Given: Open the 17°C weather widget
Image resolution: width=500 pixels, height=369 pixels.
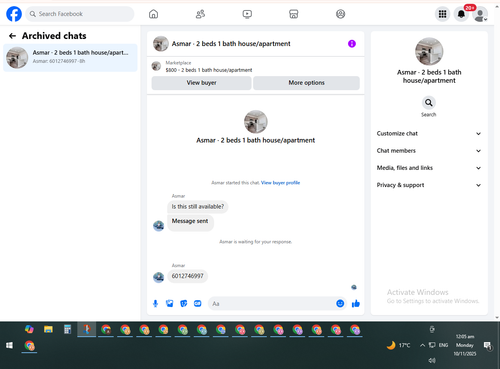Looking at the screenshot, I should click(398, 345).
